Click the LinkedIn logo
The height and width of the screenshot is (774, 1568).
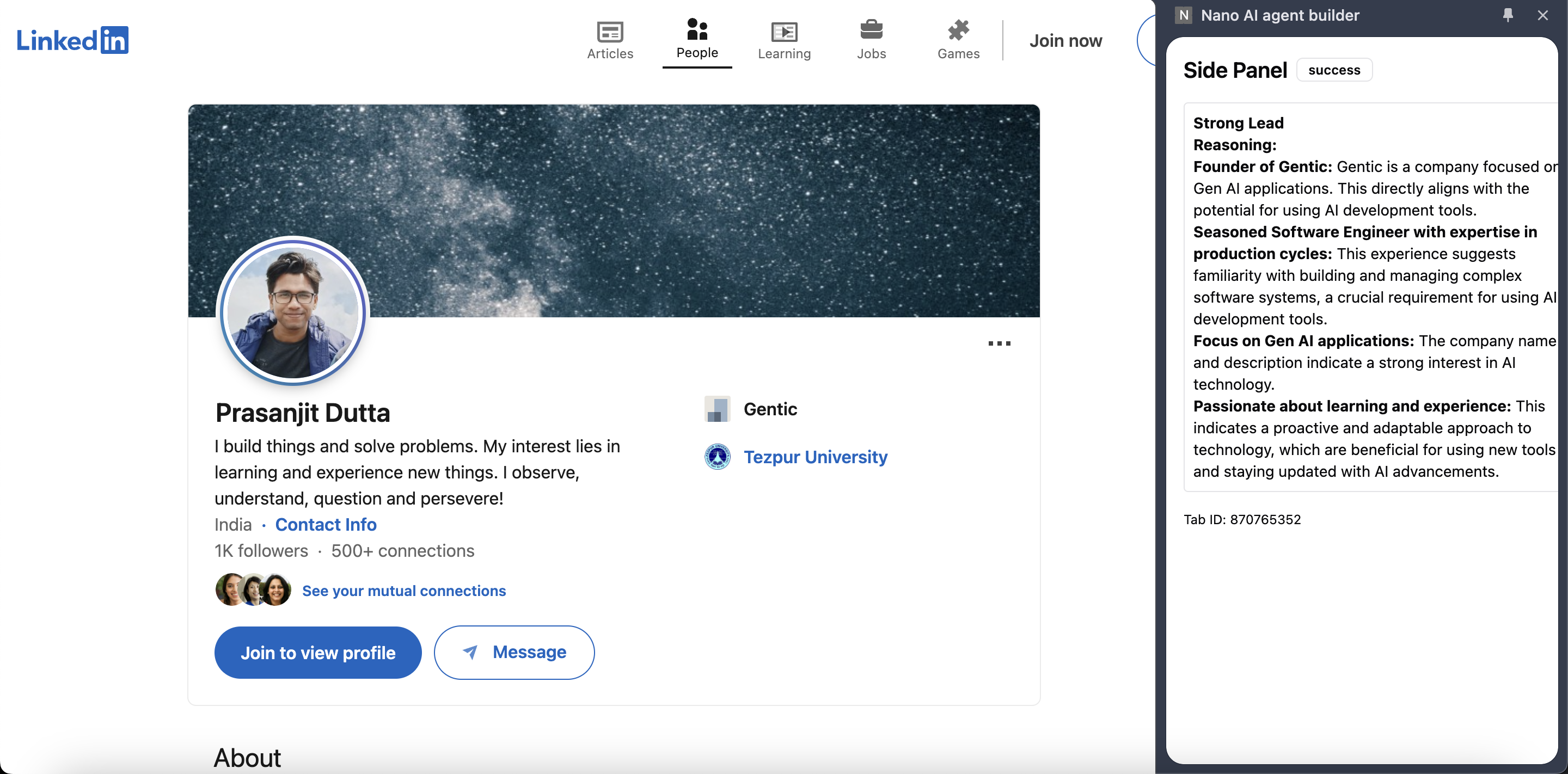click(72, 40)
